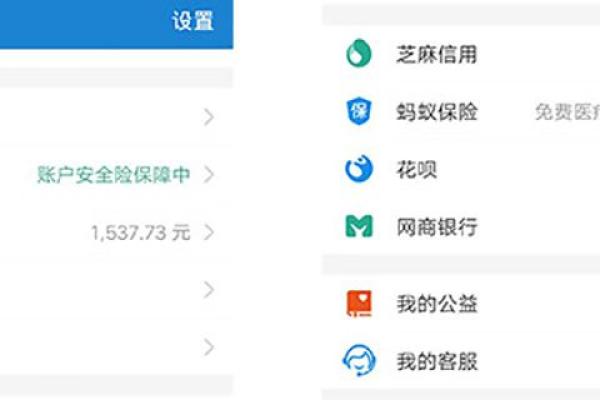Tap the 免费医疗 promo text beside 蚂蚁保险
The image size is (600, 400).
(x=567, y=112)
